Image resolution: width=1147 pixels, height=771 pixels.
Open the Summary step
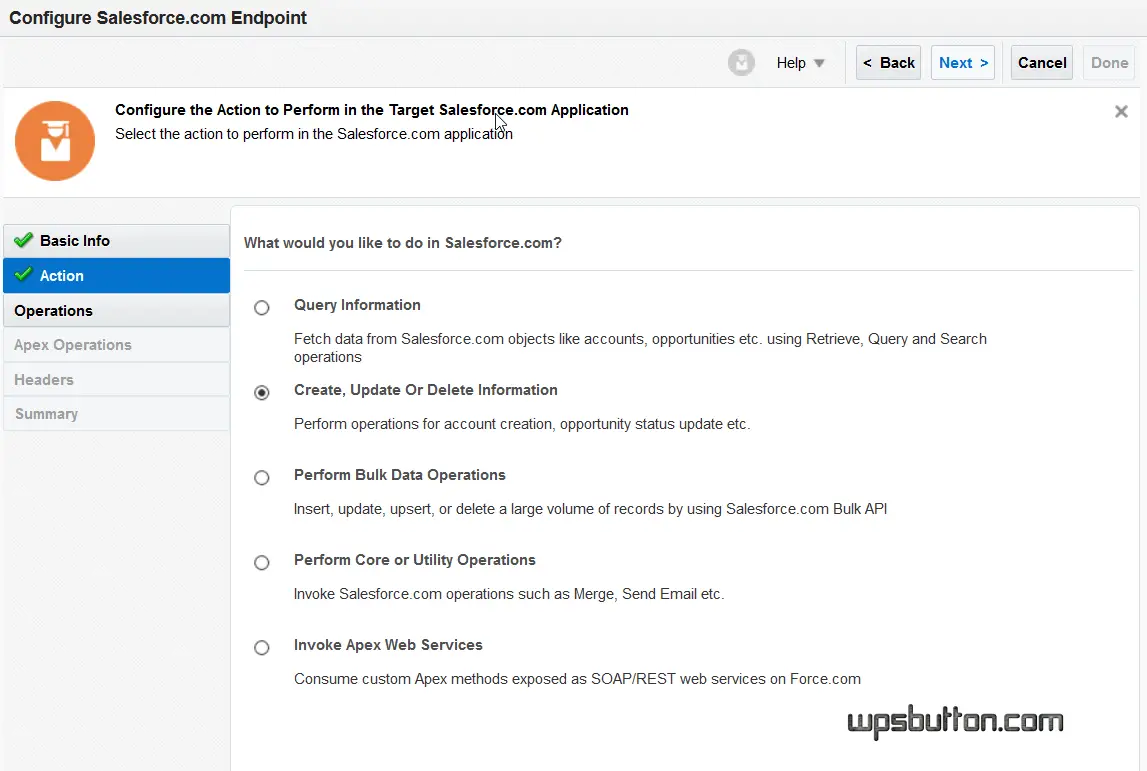coord(116,413)
